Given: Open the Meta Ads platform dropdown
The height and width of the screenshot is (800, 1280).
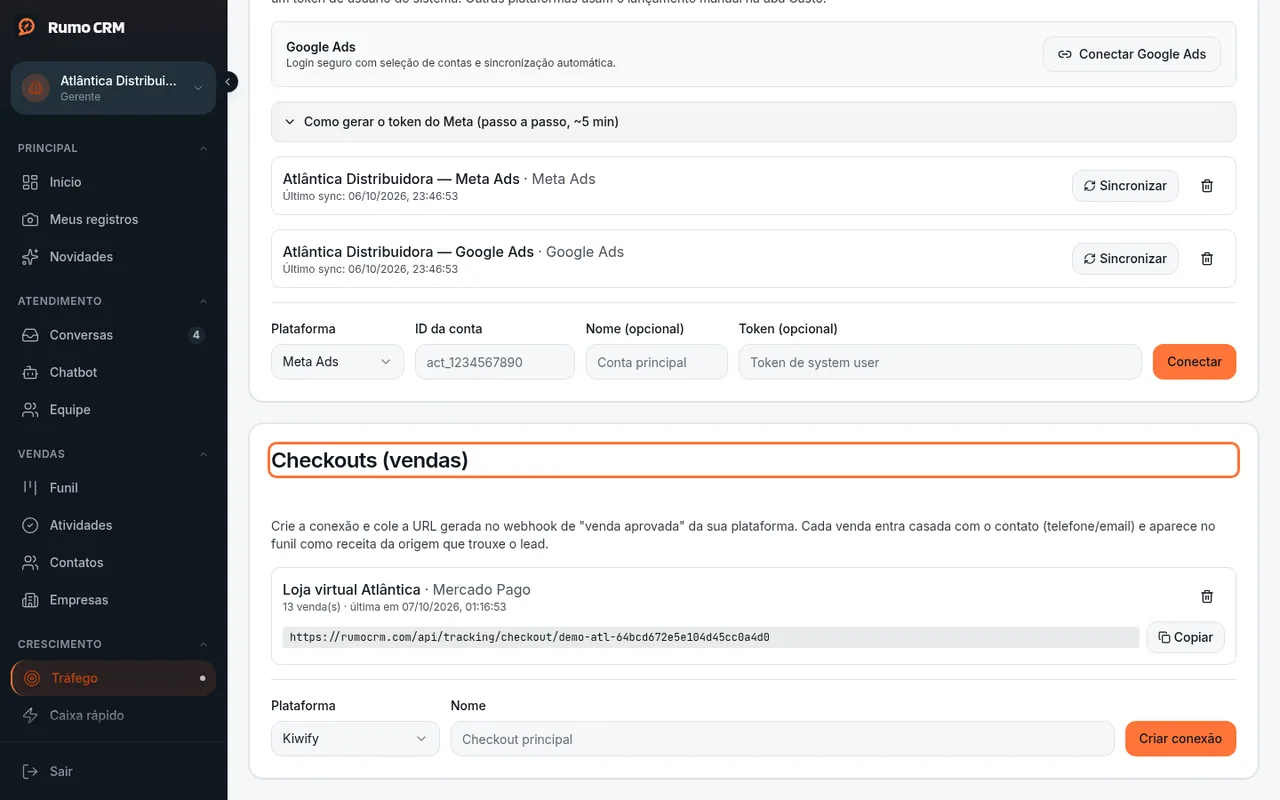Looking at the screenshot, I should pos(337,362).
